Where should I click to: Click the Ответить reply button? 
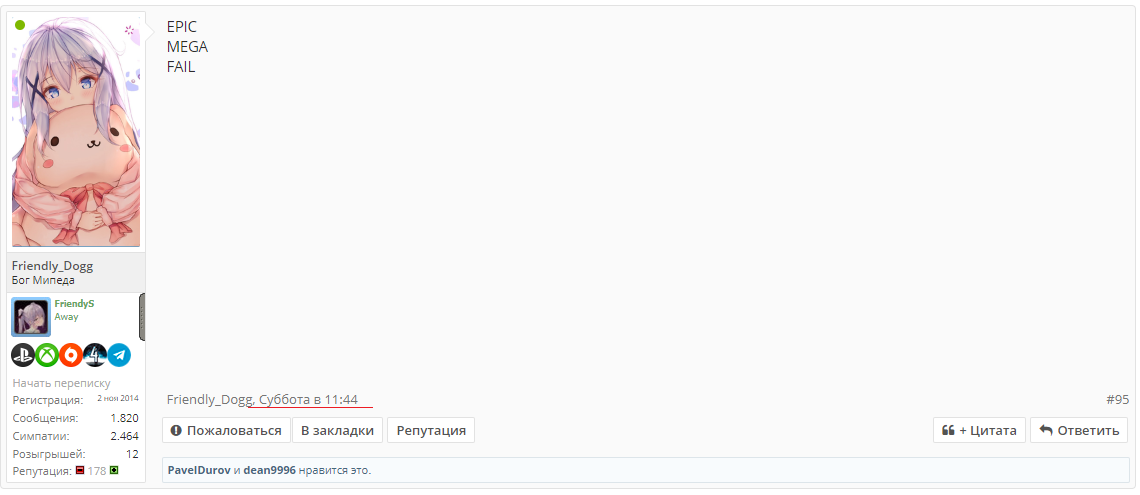coord(1079,430)
